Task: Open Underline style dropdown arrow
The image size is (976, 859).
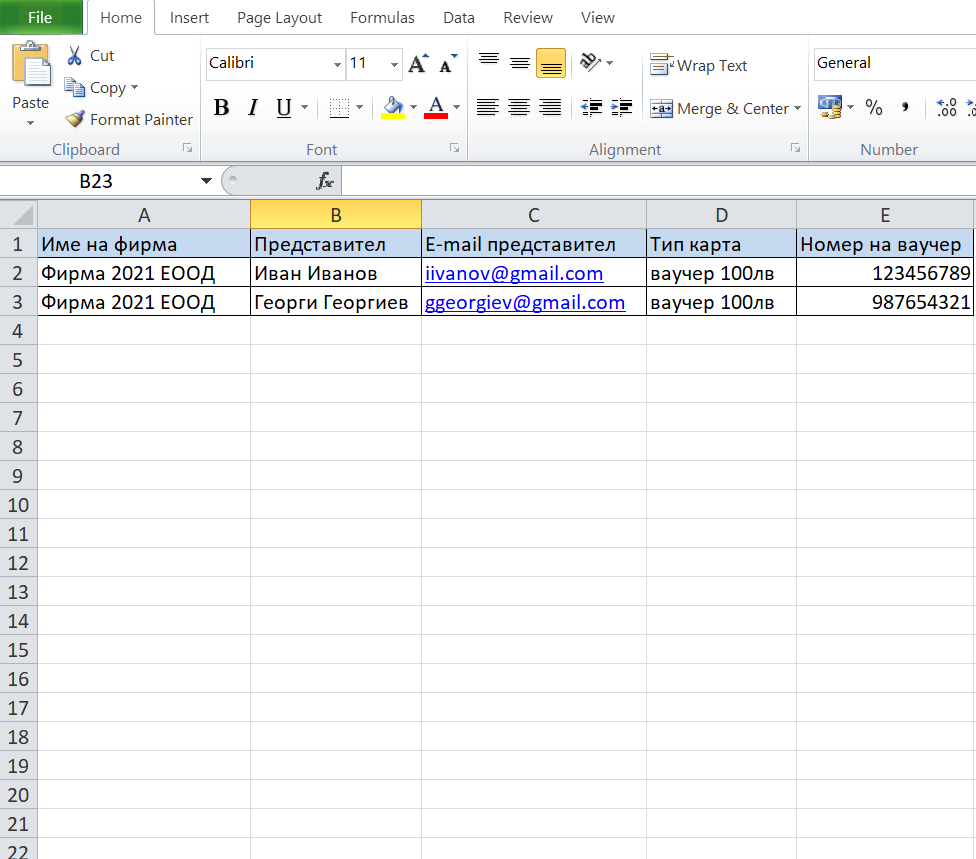Action: [304, 108]
